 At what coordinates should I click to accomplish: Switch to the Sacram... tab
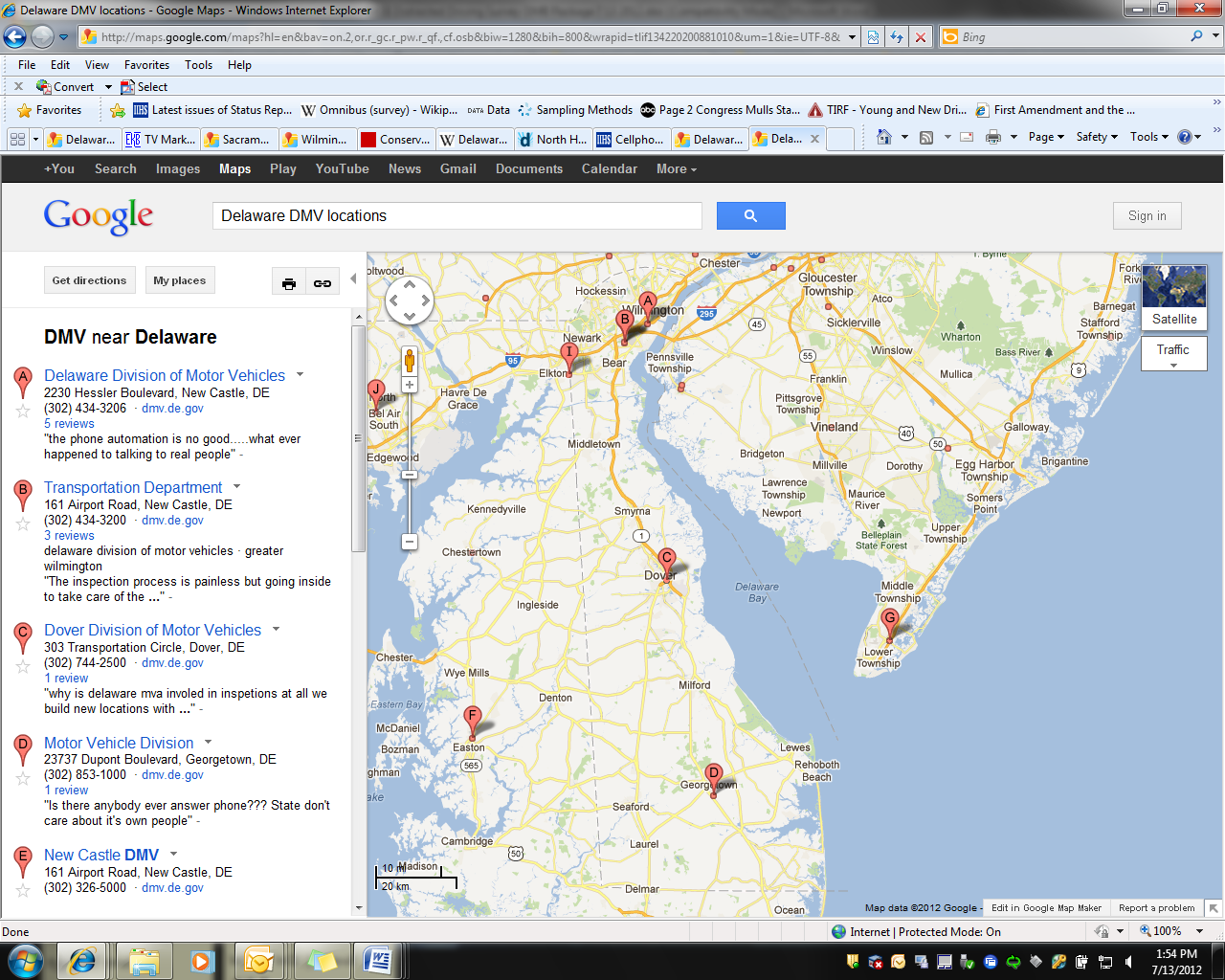click(239, 139)
